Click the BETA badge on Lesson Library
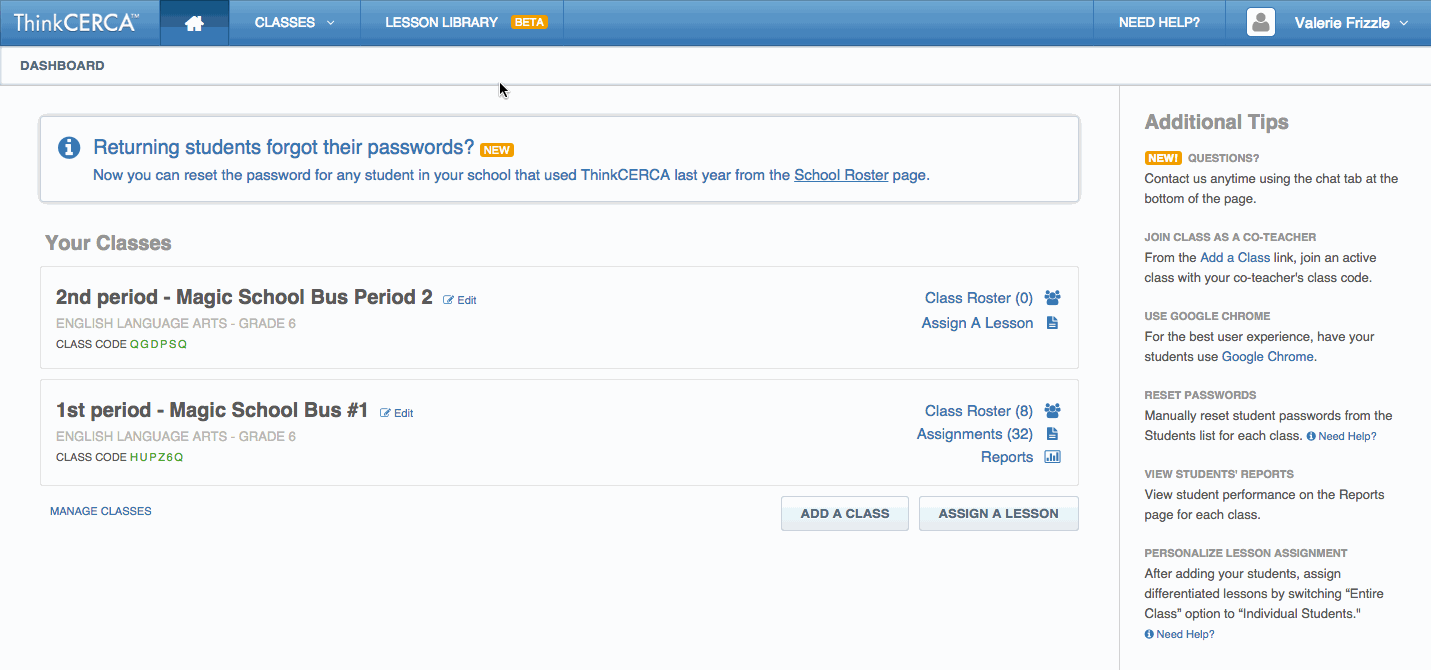The height and width of the screenshot is (670, 1431). (x=529, y=22)
